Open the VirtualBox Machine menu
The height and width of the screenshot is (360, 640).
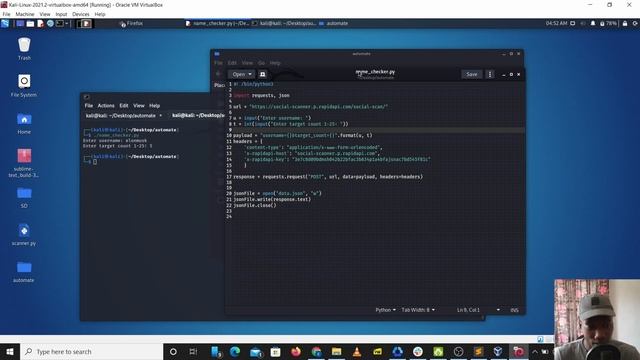pyautogui.click(x=25, y=14)
